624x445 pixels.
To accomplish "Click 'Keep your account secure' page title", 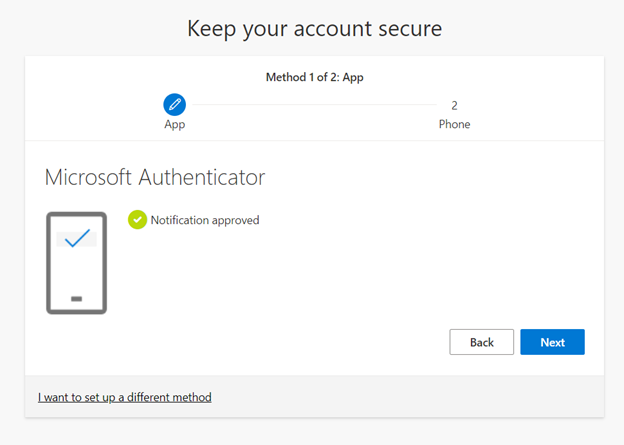I will pyautogui.click(x=314, y=29).
